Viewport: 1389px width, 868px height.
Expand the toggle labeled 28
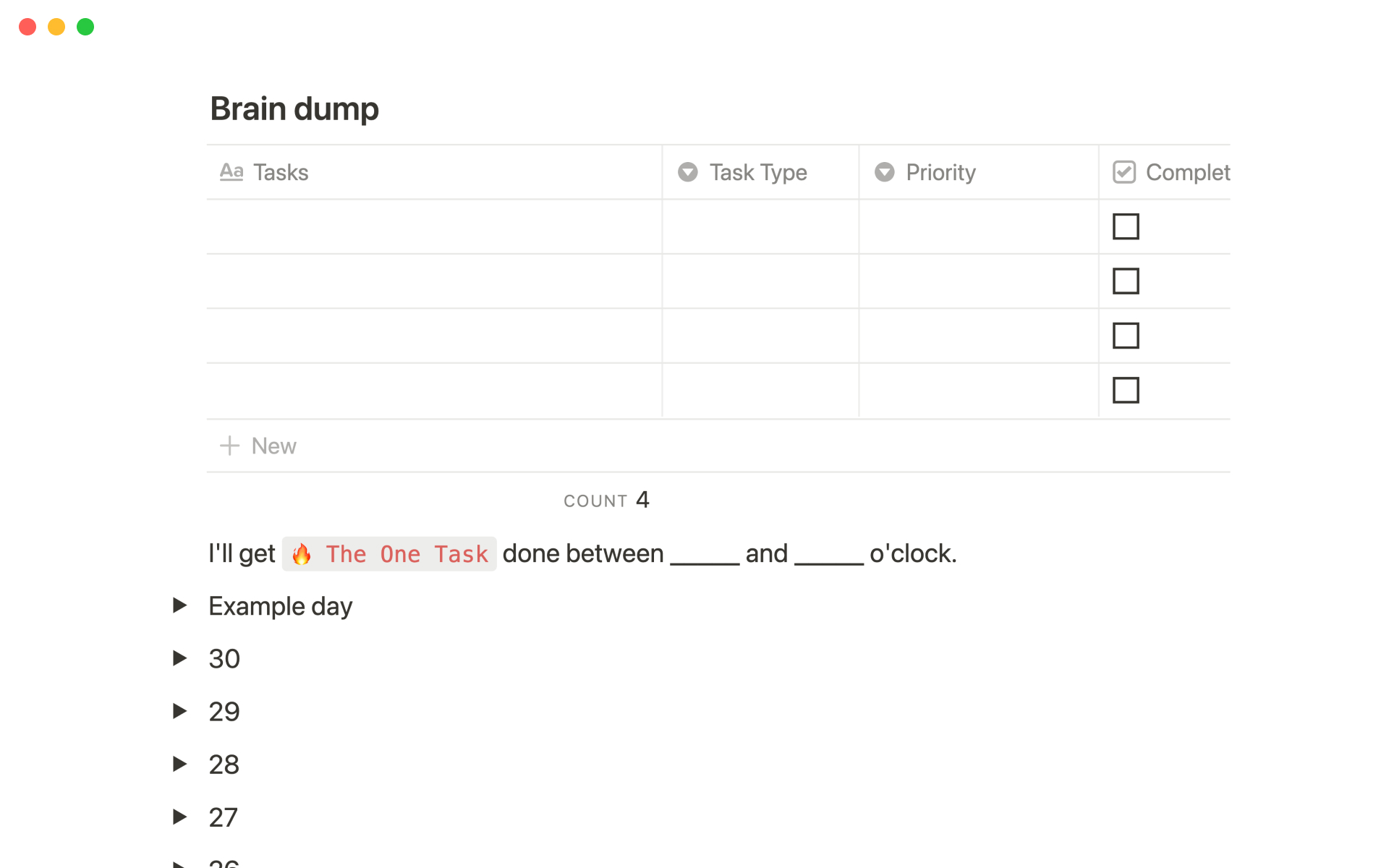(179, 764)
